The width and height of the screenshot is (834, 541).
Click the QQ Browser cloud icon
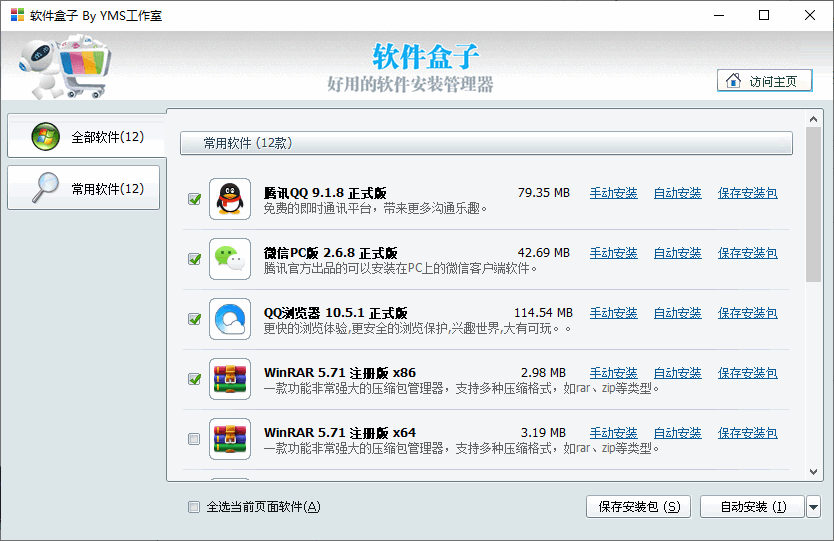(230, 319)
